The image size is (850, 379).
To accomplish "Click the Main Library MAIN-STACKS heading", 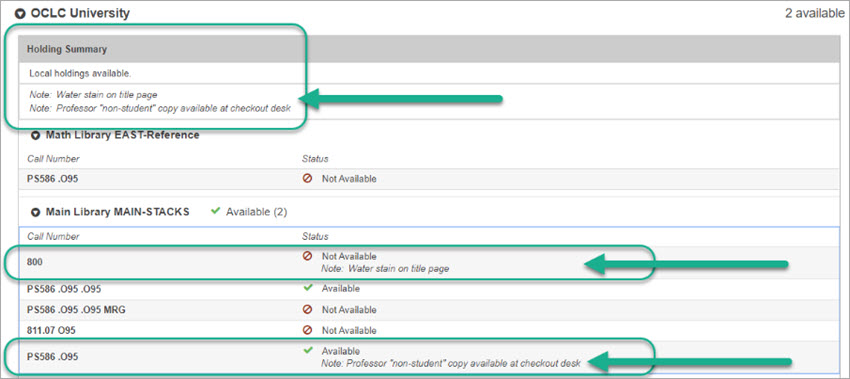I will click(x=118, y=212).
